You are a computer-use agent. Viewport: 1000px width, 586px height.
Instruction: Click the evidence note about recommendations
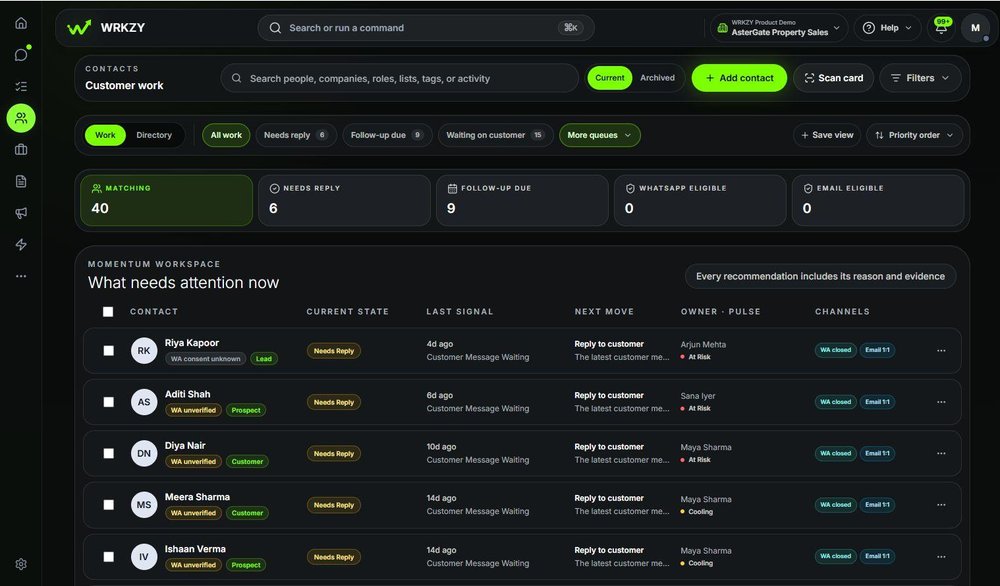pos(820,276)
